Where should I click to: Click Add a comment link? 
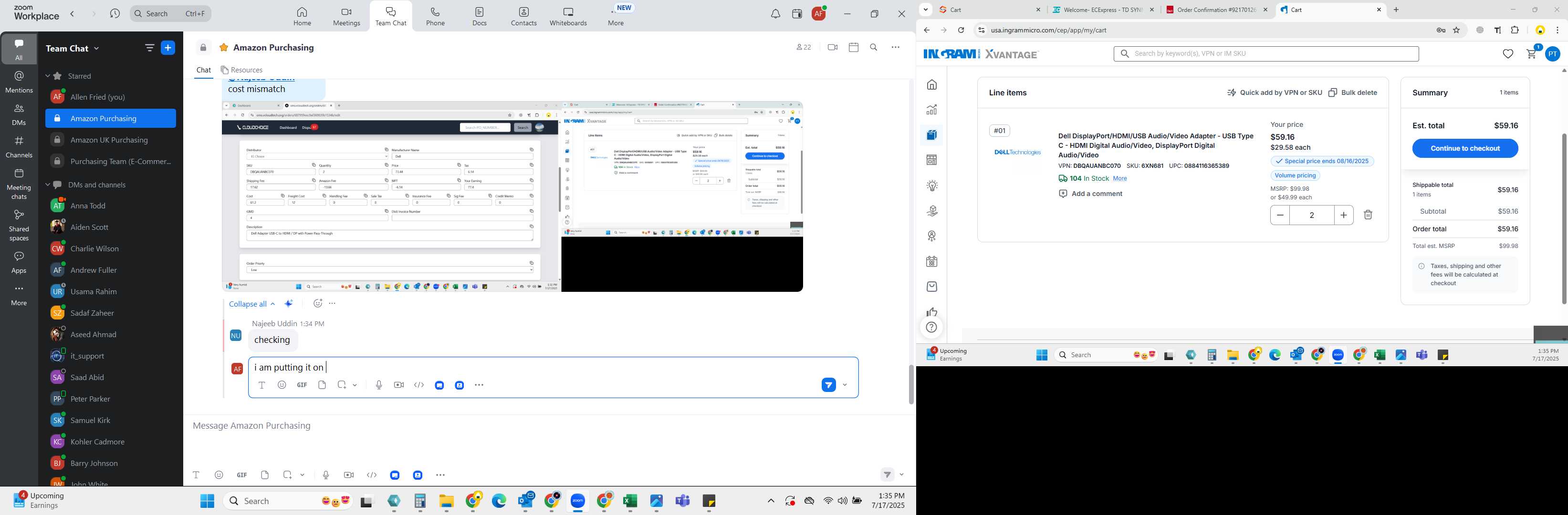[x=1091, y=194]
